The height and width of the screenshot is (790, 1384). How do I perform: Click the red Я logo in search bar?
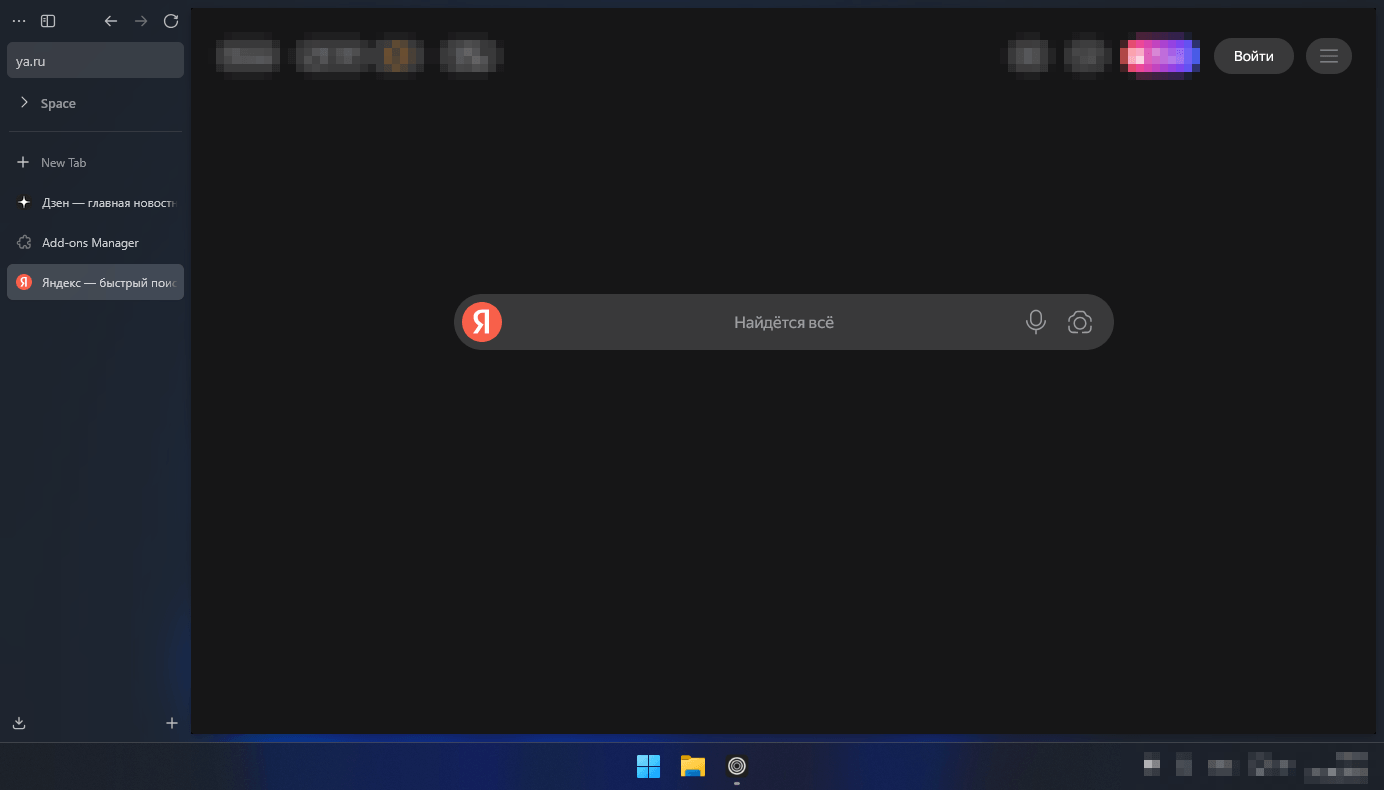tap(482, 322)
